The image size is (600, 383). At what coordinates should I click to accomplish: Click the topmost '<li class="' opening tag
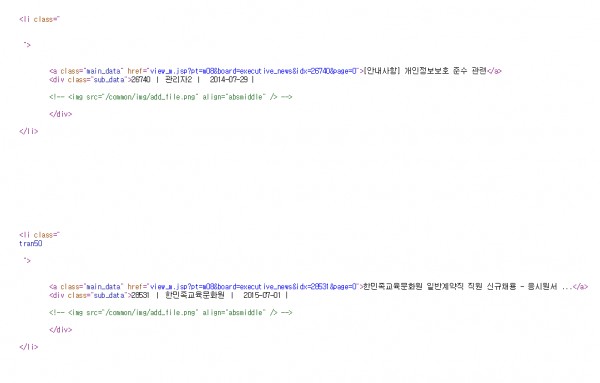[x=39, y=19]
